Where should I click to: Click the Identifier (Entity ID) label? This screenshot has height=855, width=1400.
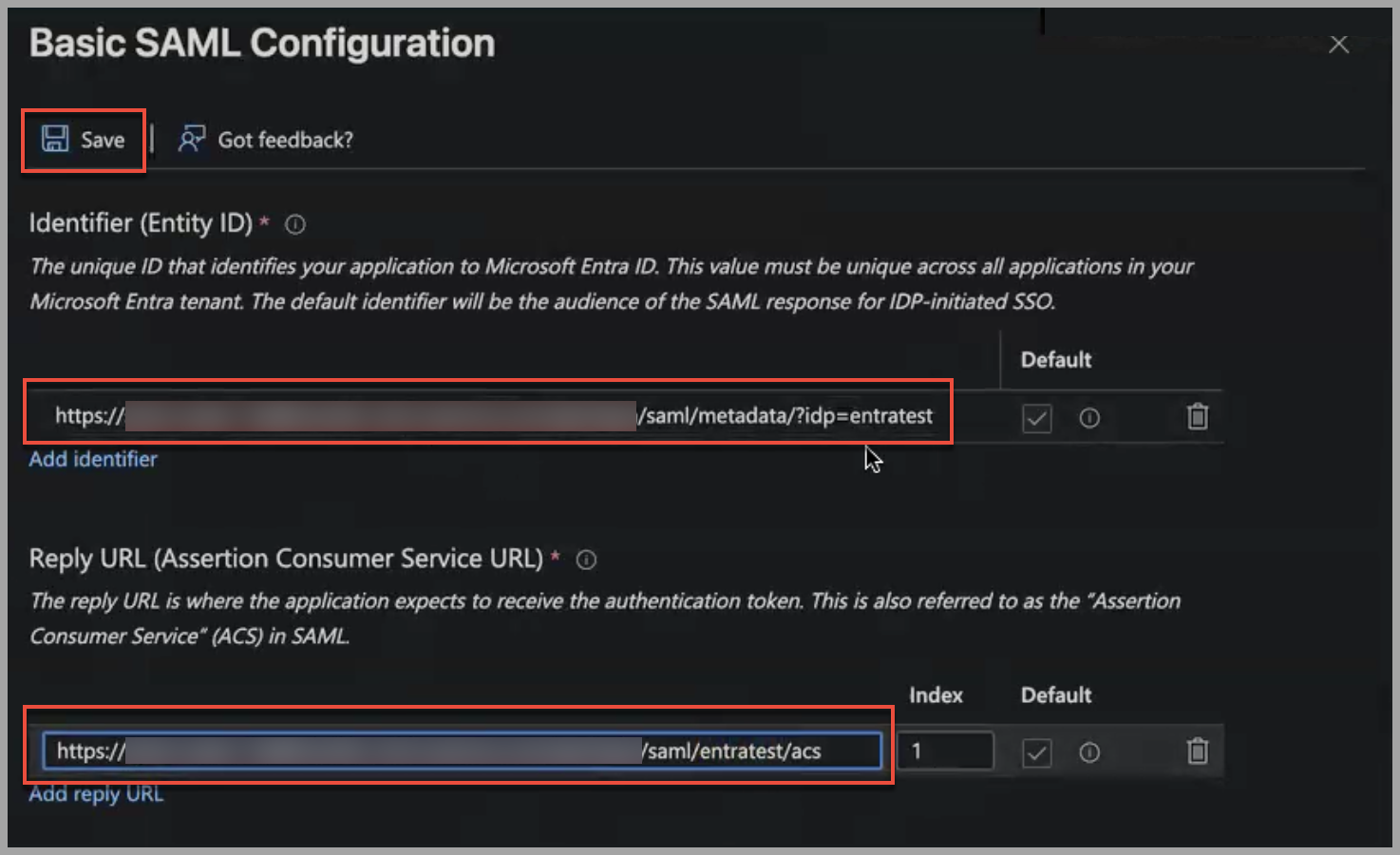141,223
